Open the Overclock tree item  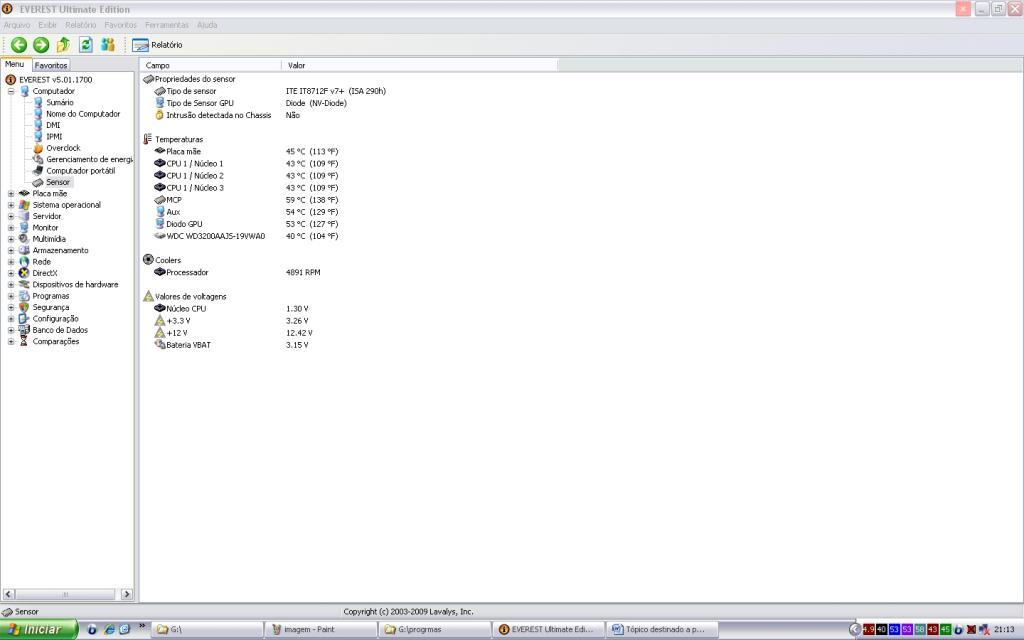[x=63, y=148]
